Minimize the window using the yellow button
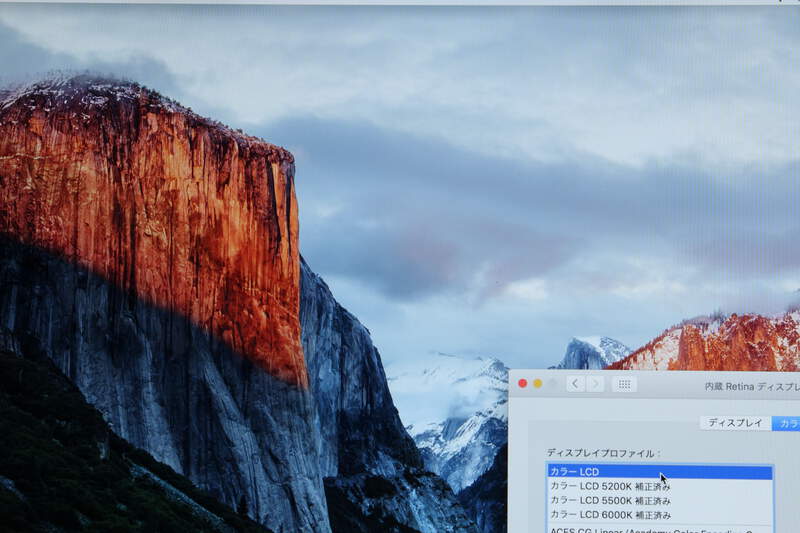This screenshot has width=800, height=533. tap(537, 384)
